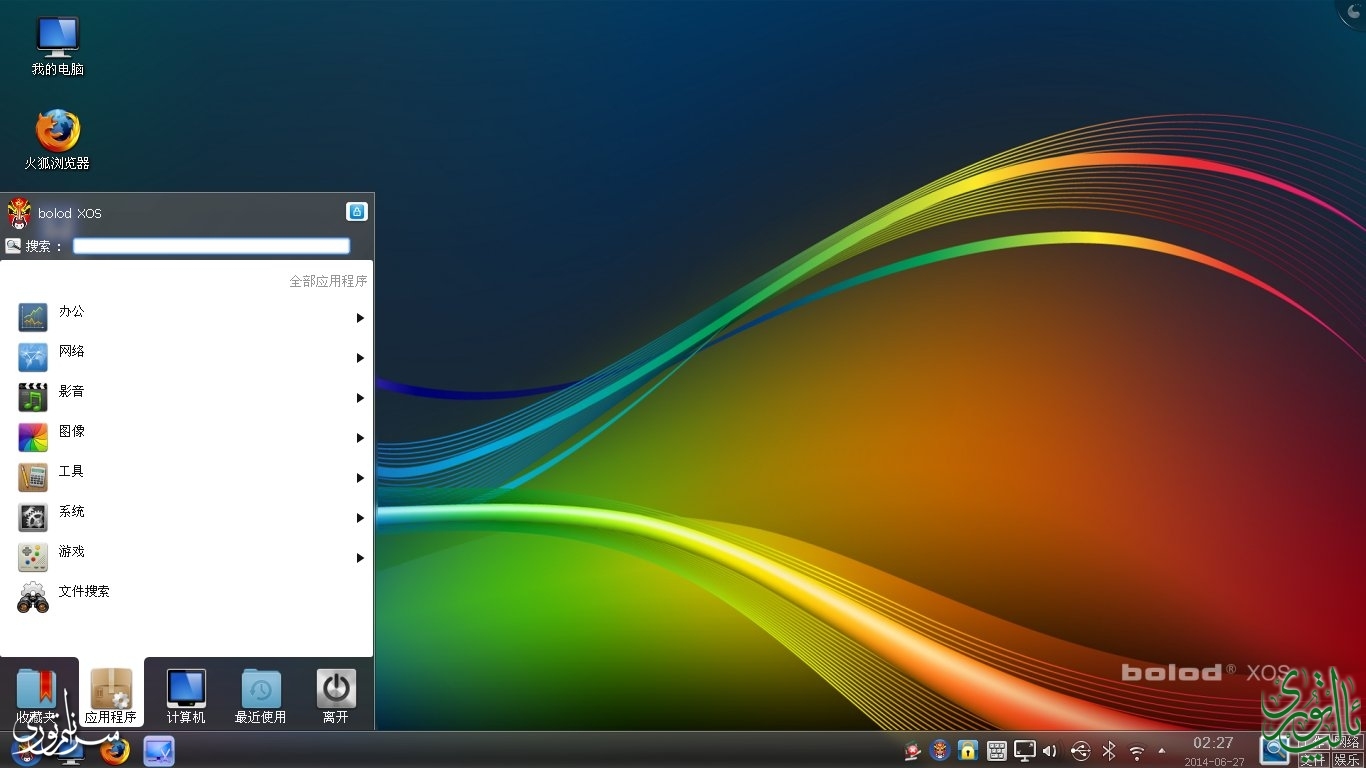Open the 文件搜索 file search entry

[84, 592]
